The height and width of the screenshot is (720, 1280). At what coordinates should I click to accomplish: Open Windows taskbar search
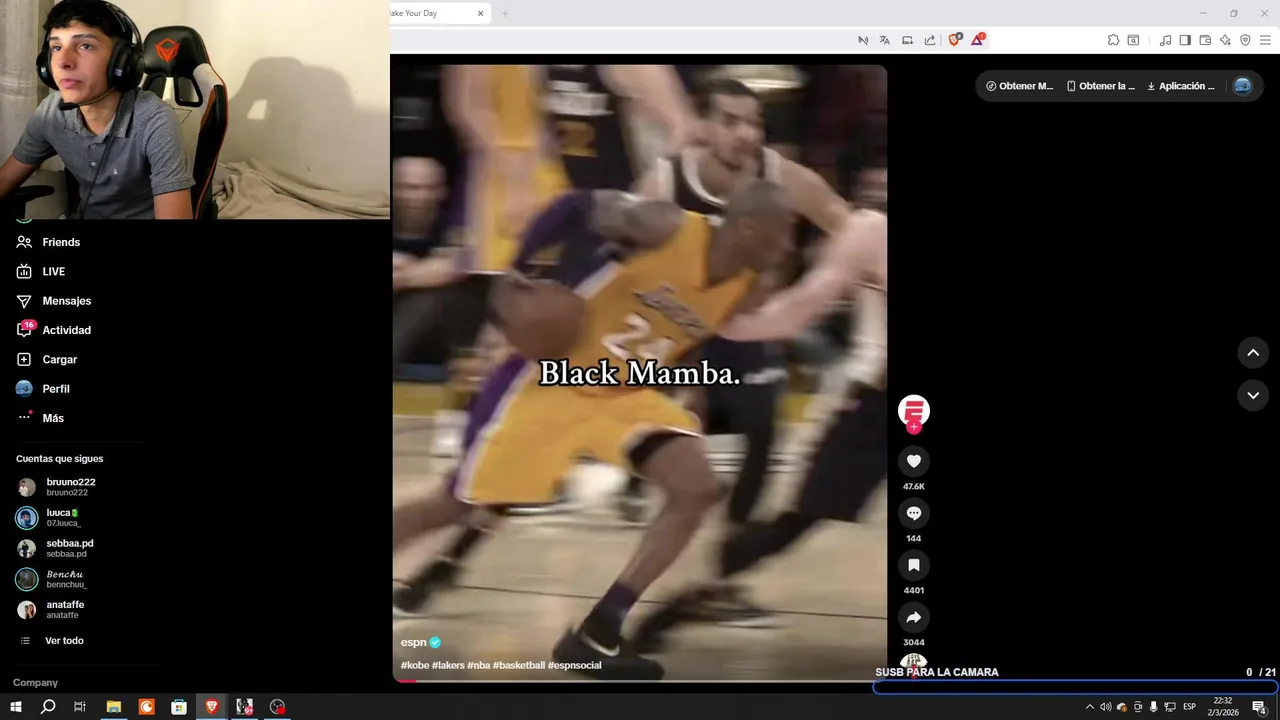pyautogui.click(x=47, y=707)
